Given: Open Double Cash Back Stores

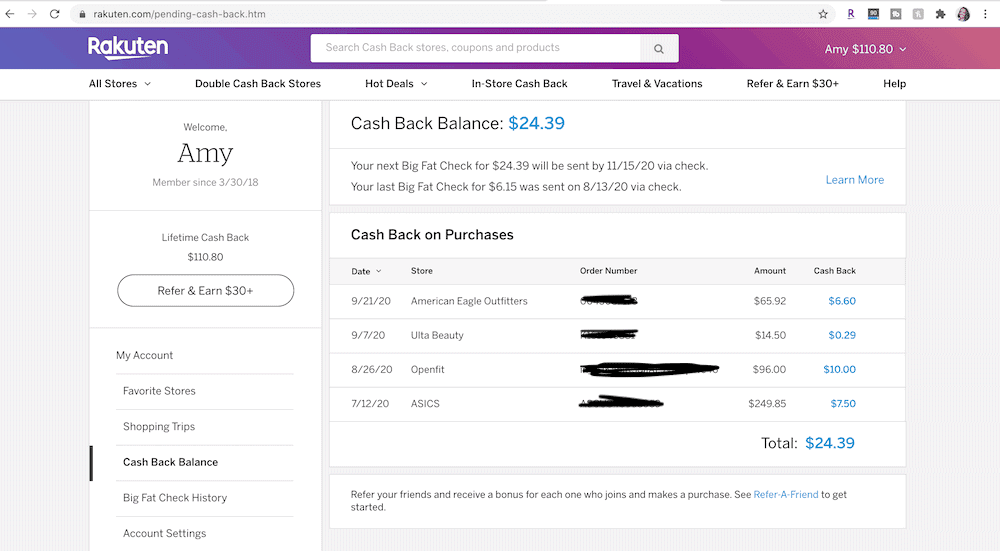Looking at the screenshot, I should (x=258, y=84).
